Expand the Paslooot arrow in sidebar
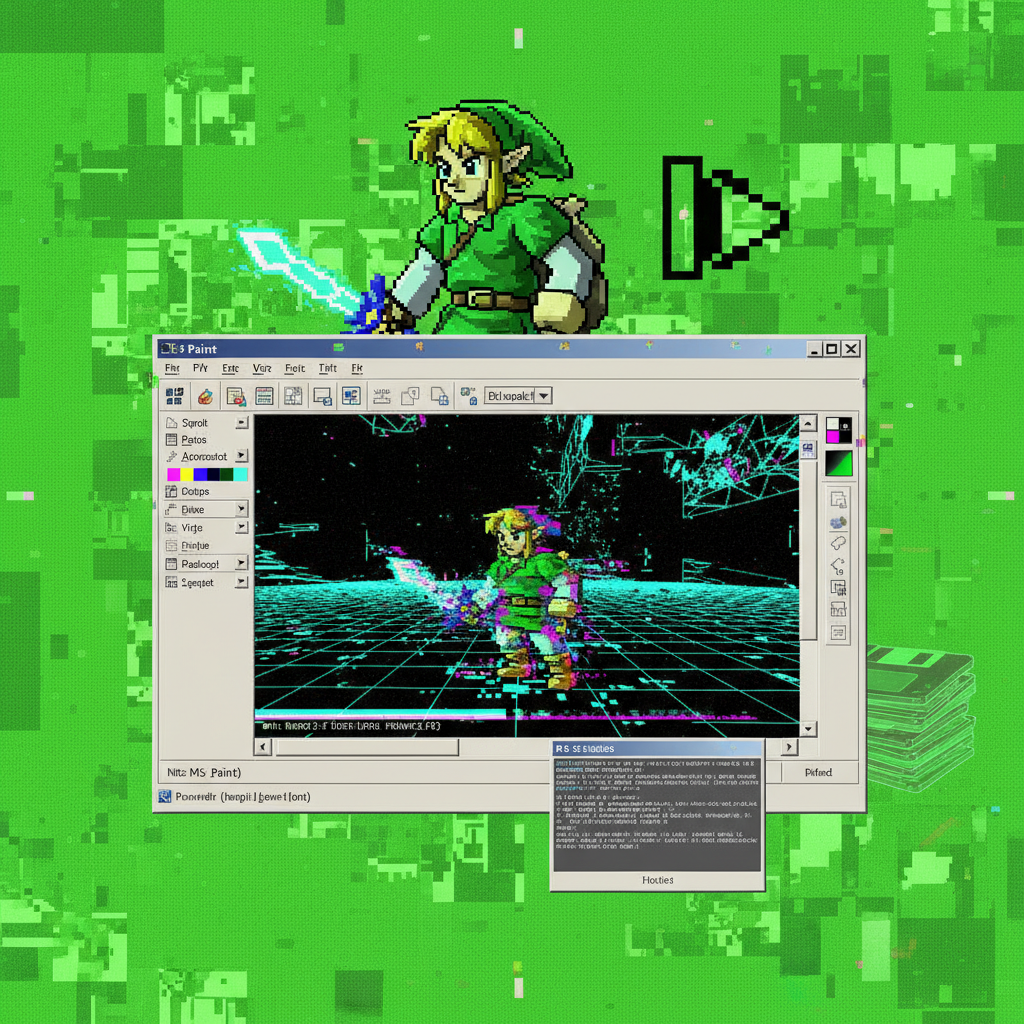Viewport: 1024px width, 1024px height. pyautogui.click(x=241, y=564)
